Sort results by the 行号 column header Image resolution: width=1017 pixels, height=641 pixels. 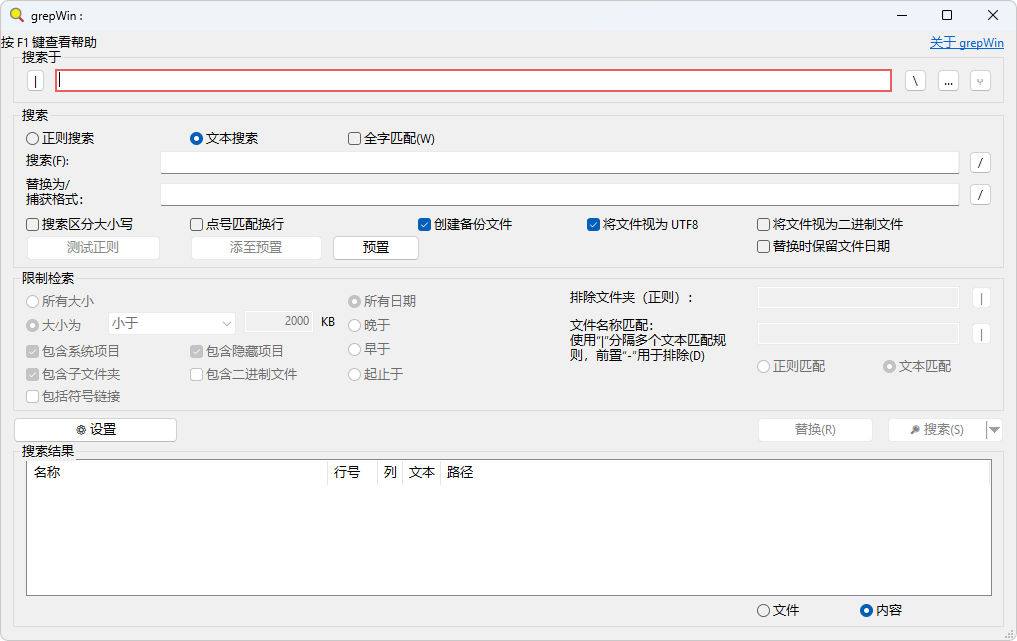[x=353, y=472]
